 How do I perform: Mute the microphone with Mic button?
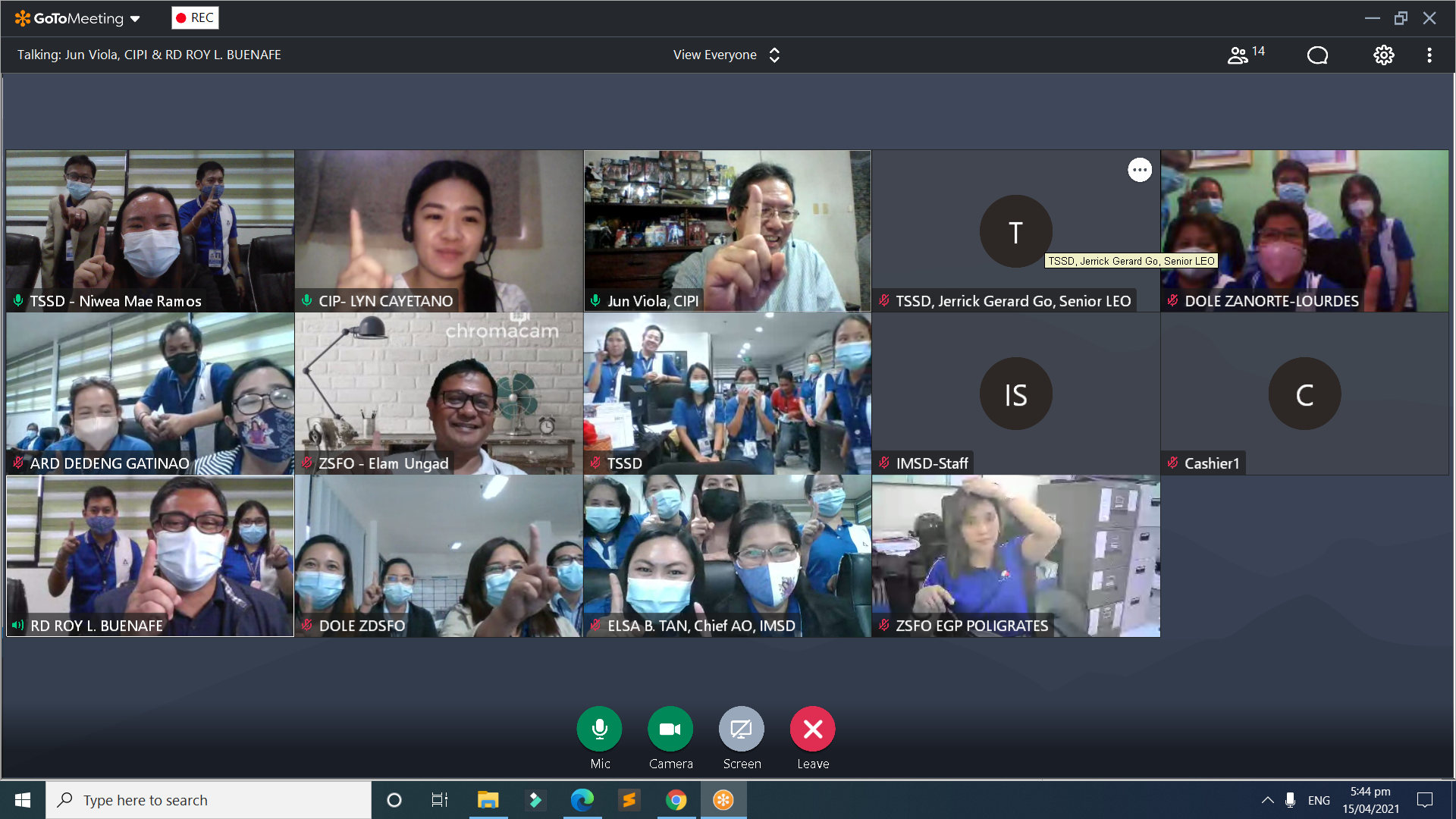point(599,729)
